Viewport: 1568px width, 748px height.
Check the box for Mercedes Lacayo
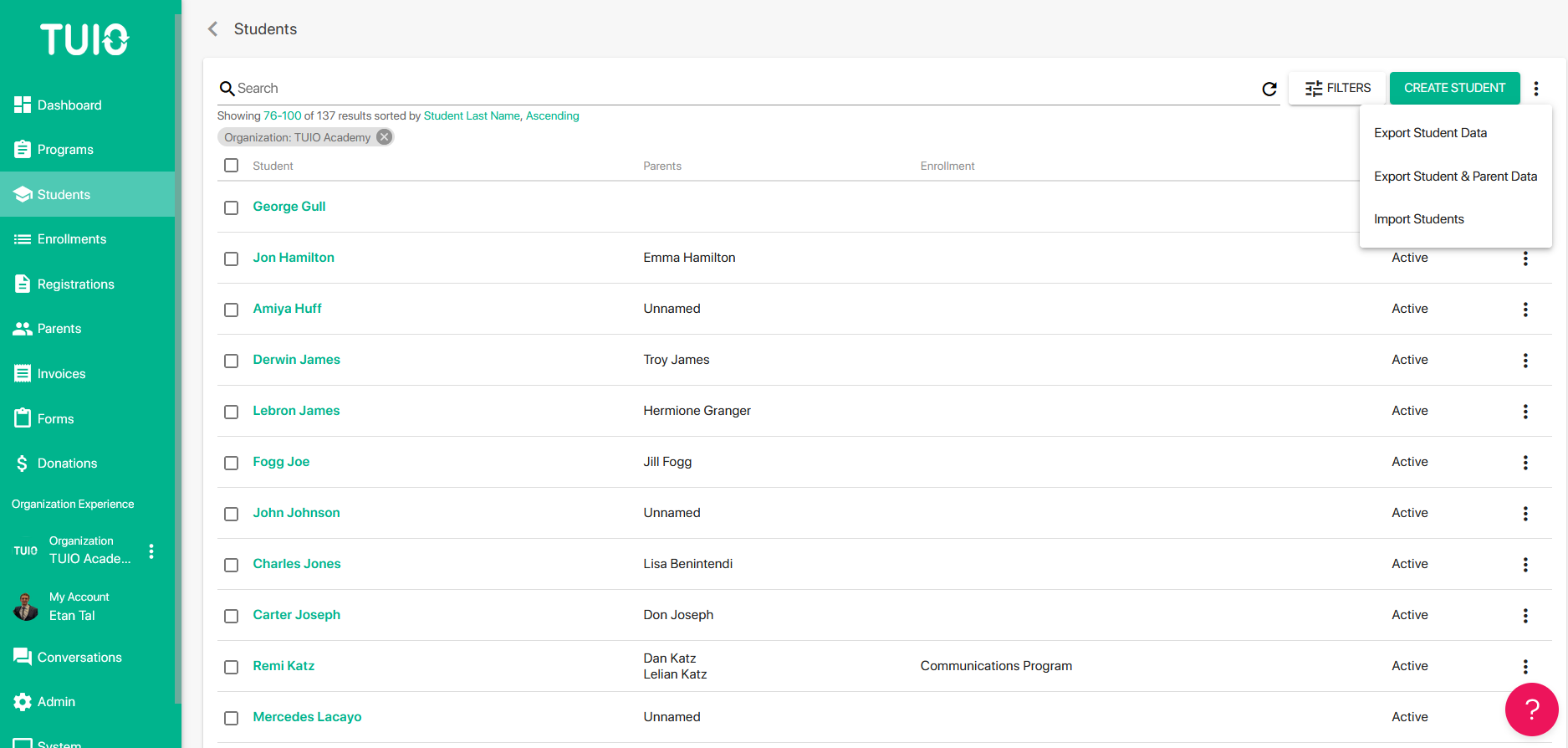pos(232,718)
